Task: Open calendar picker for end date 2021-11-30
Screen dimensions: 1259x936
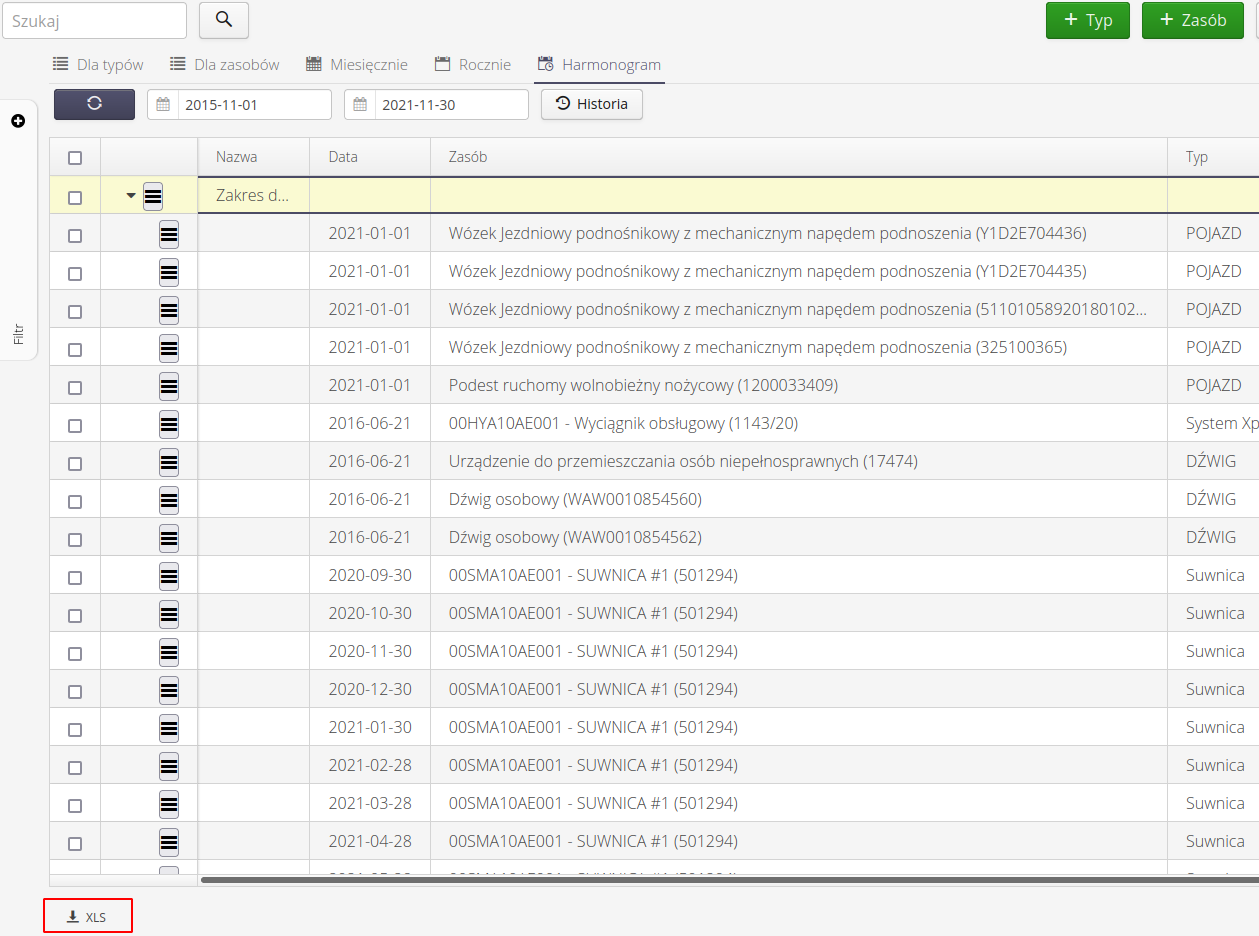Action: tap(361, 104)
